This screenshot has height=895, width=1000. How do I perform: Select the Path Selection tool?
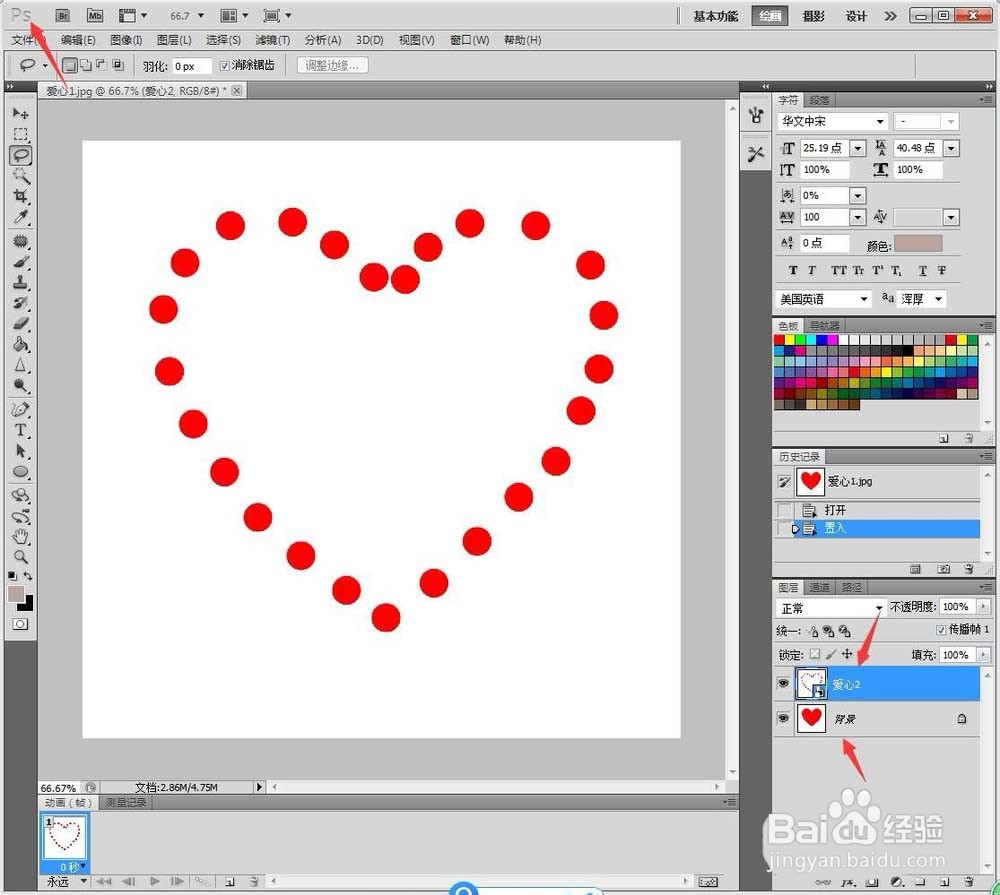coord(20,451)
